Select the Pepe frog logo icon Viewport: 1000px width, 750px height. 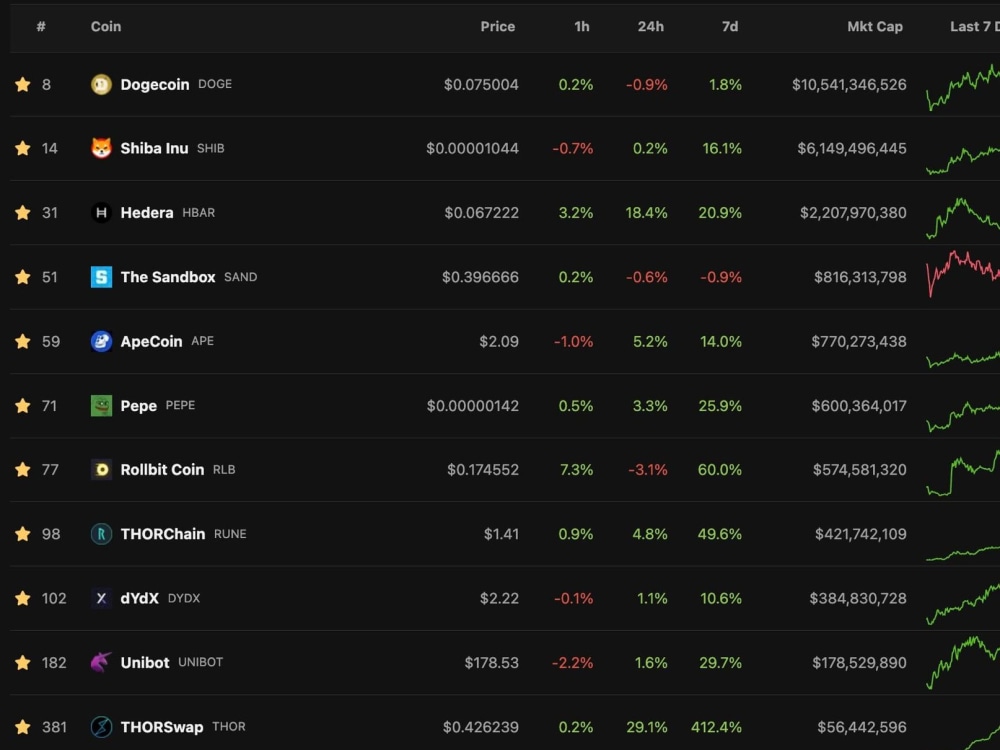(x=100, y=405)
